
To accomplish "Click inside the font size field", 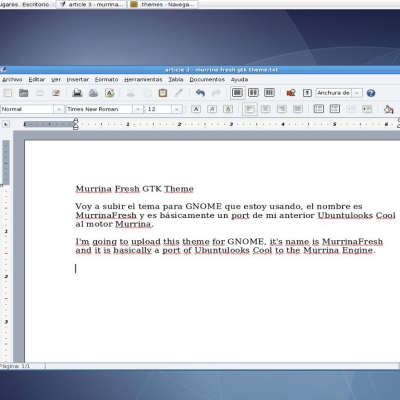I will [x=158, y=109].
